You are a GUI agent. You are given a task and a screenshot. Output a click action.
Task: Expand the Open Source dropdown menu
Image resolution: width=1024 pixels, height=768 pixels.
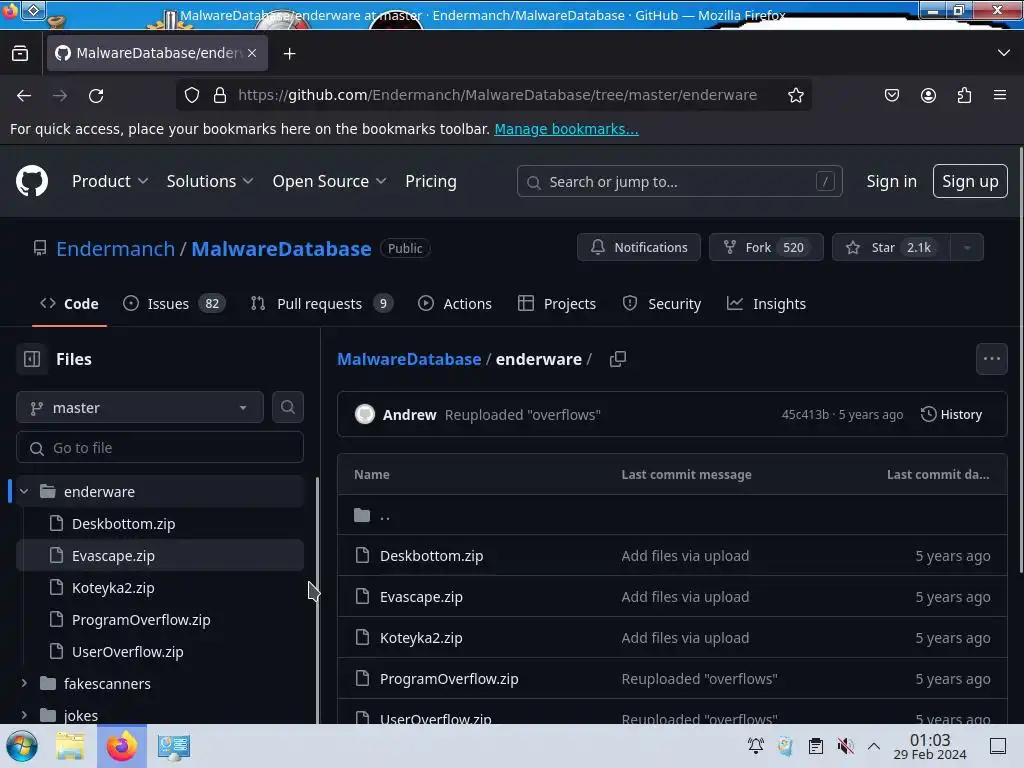(x=329, y=181)
